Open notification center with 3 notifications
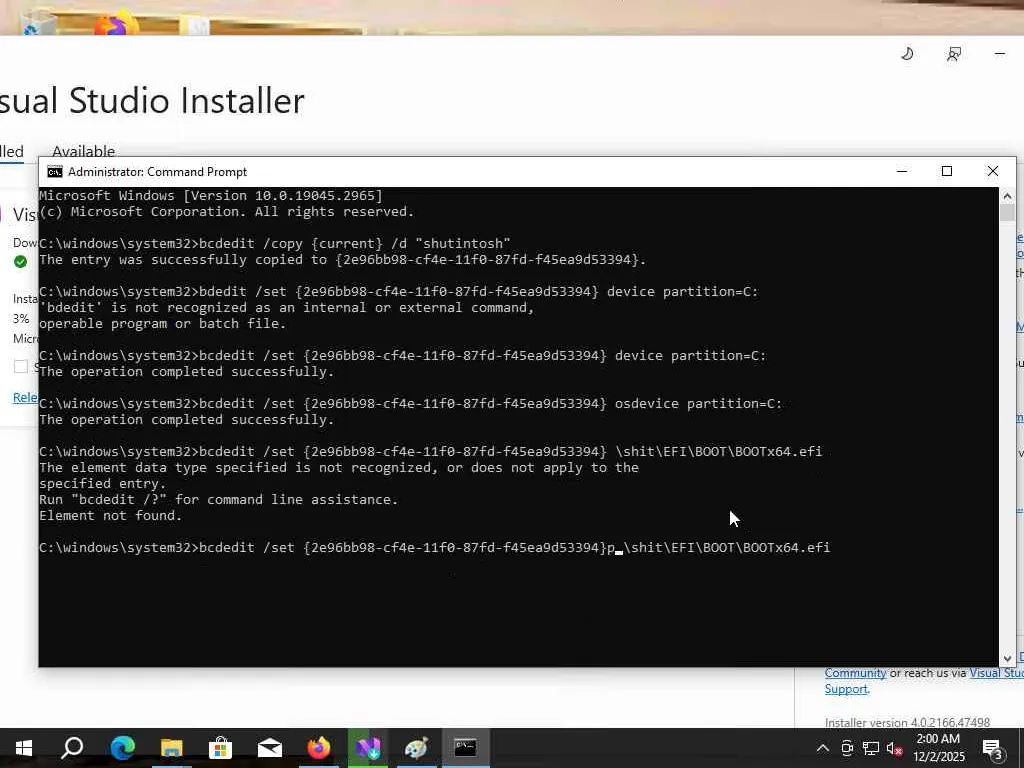 [x=994, y=749]
